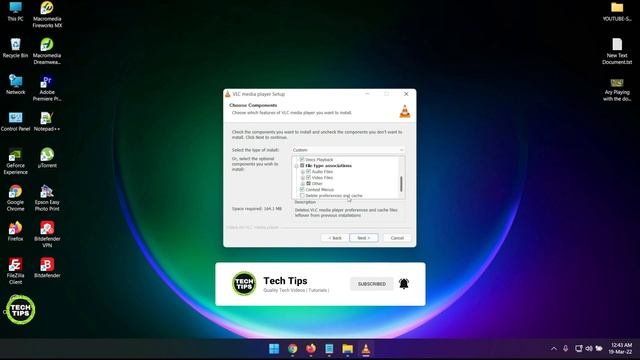Switch to Firefox in the taskbar
Viewport: 640px width, 360px height.
pos(311,349)
